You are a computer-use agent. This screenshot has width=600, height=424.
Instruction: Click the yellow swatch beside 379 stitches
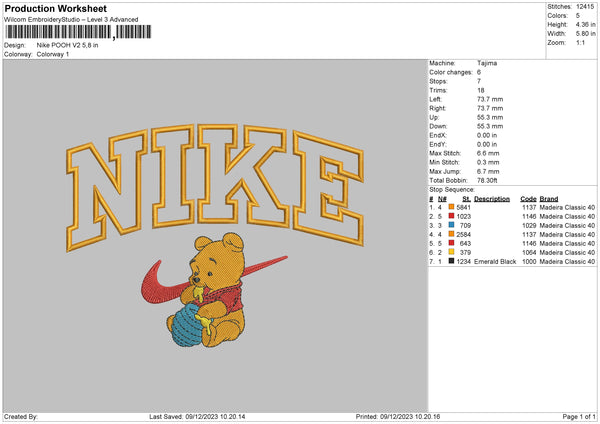click(452, 252)
